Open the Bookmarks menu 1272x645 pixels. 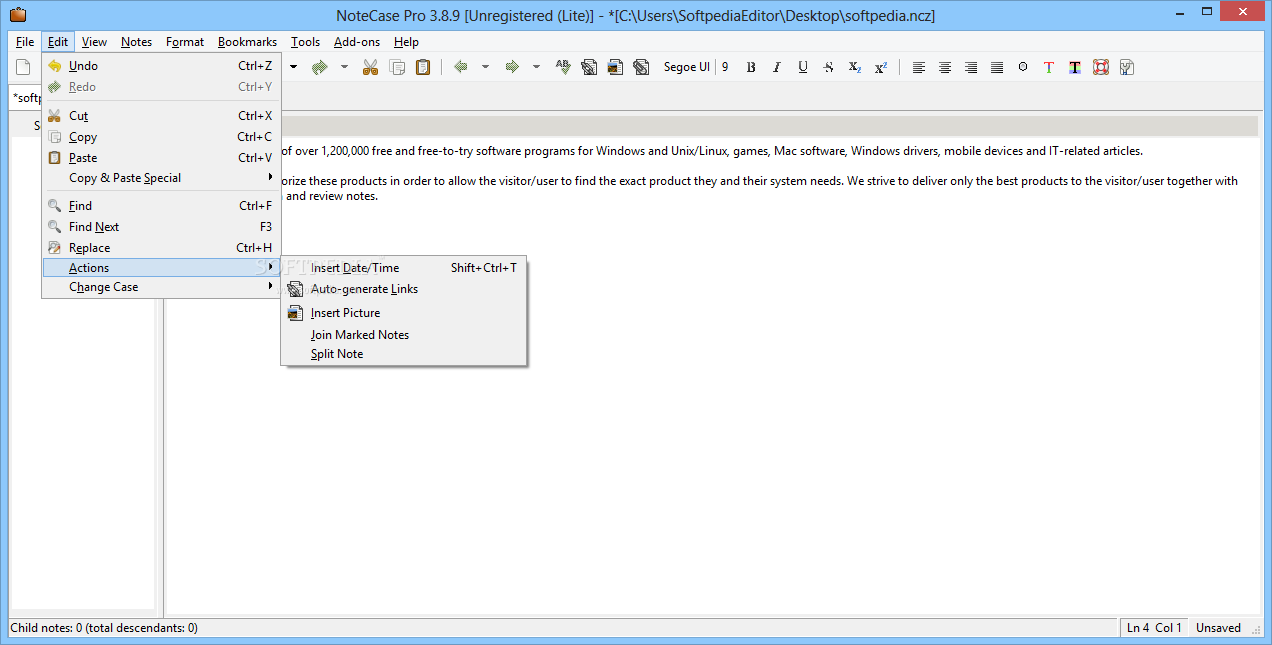coord(247,42)
